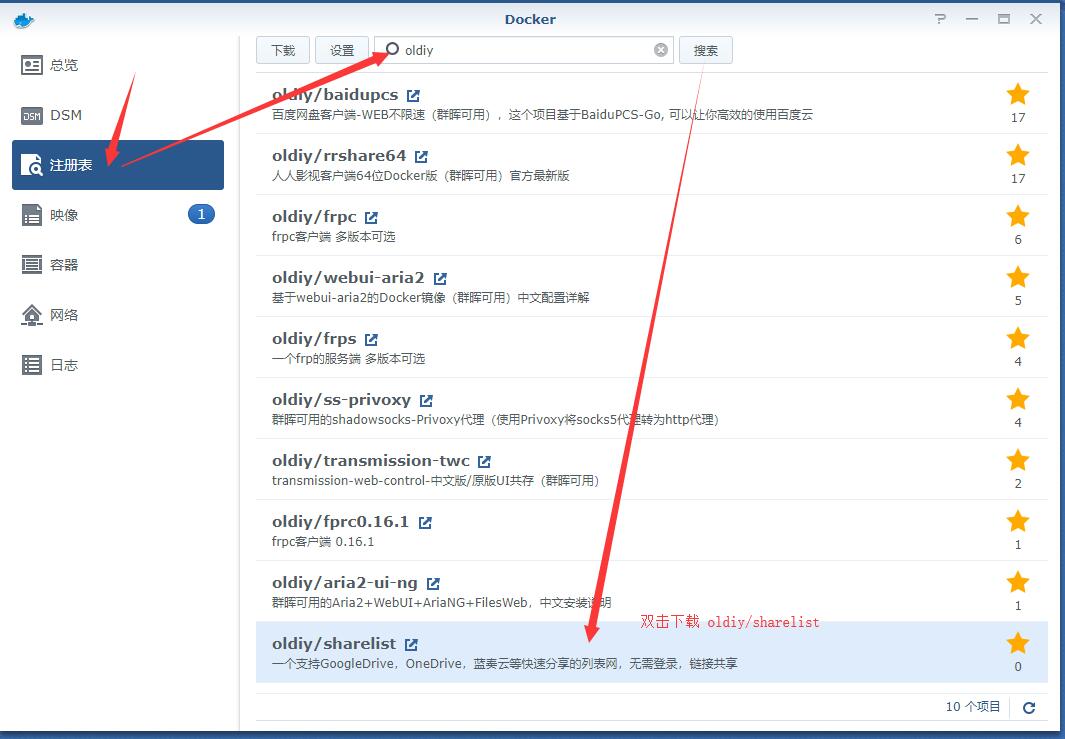Click the '10 个项目' item count

tap(973, 707)
